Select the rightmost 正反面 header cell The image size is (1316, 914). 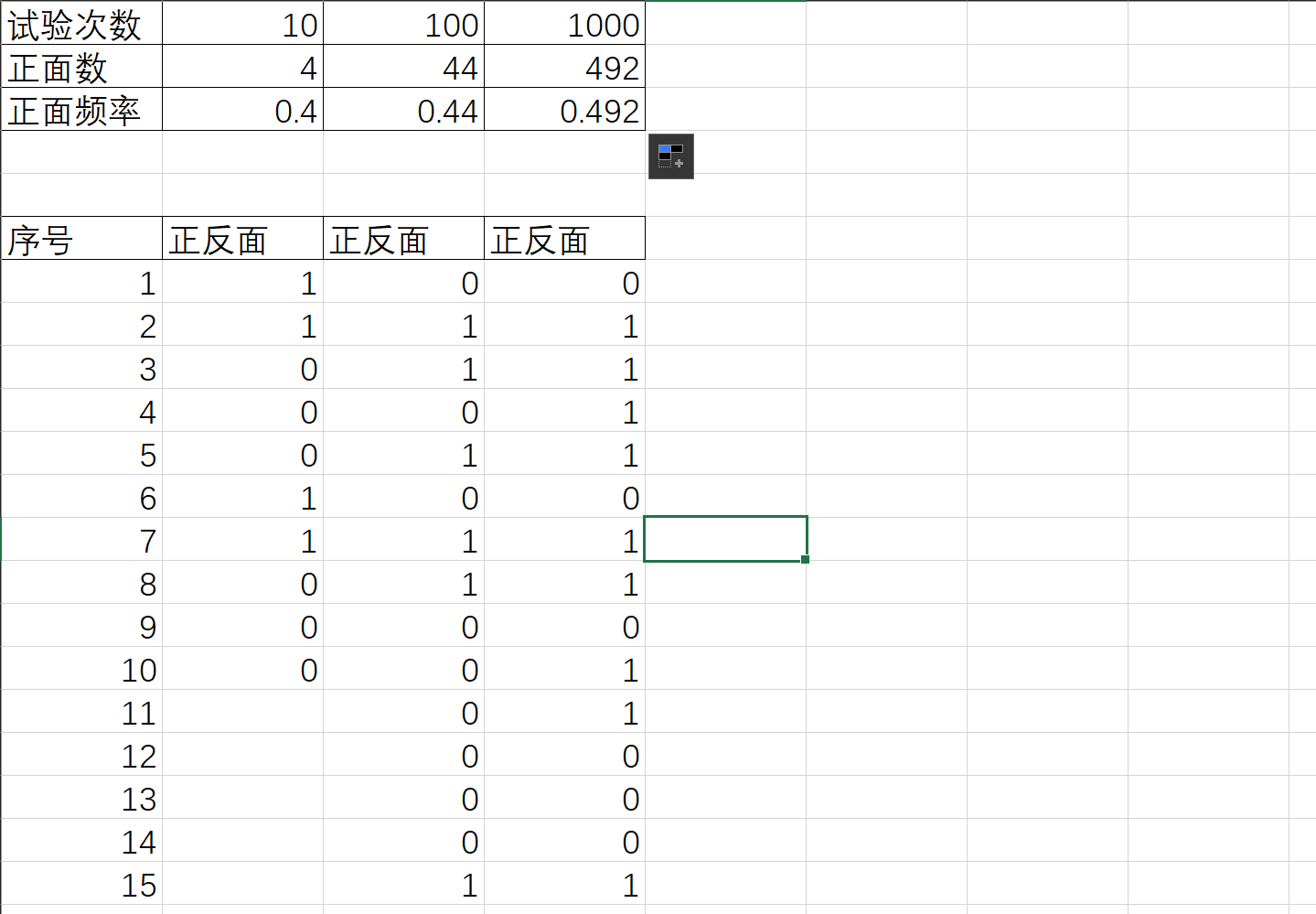[565, 238]
